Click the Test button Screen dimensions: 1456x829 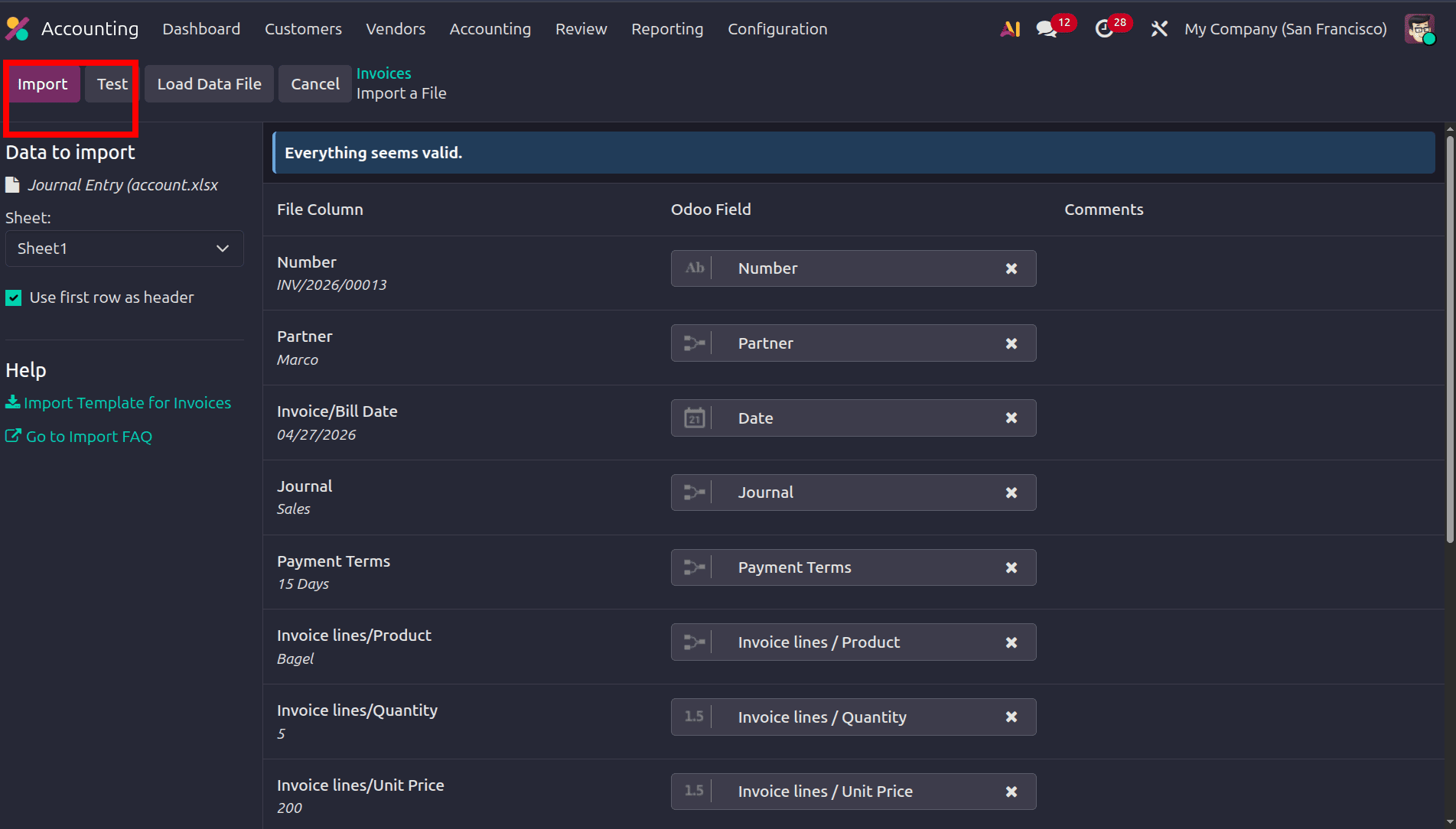(x=112, y=84)
